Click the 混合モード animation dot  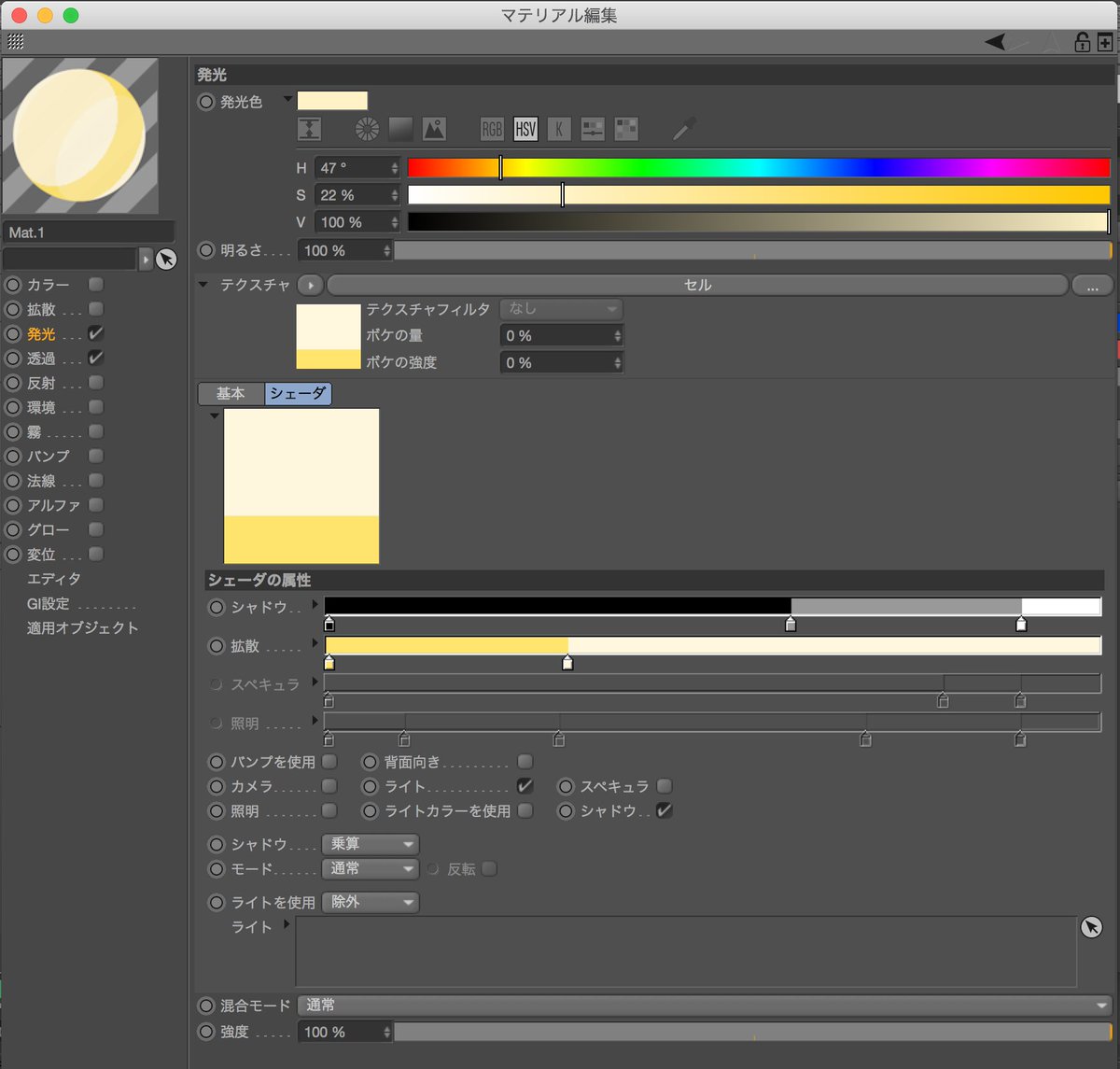click(206, 1006)
